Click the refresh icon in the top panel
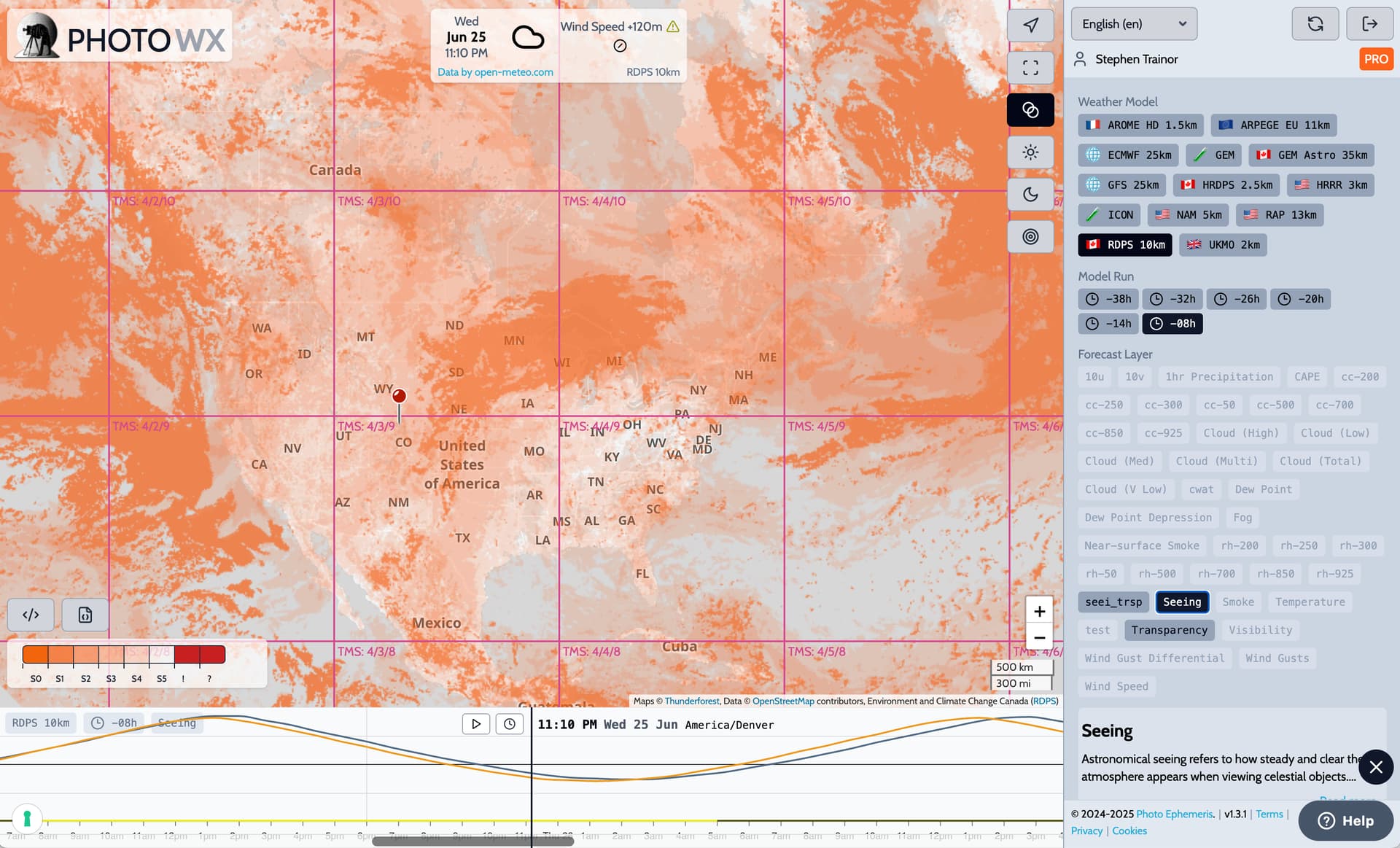The width and height of the screenshot is (1400, 848). (x=1315, y=24)
